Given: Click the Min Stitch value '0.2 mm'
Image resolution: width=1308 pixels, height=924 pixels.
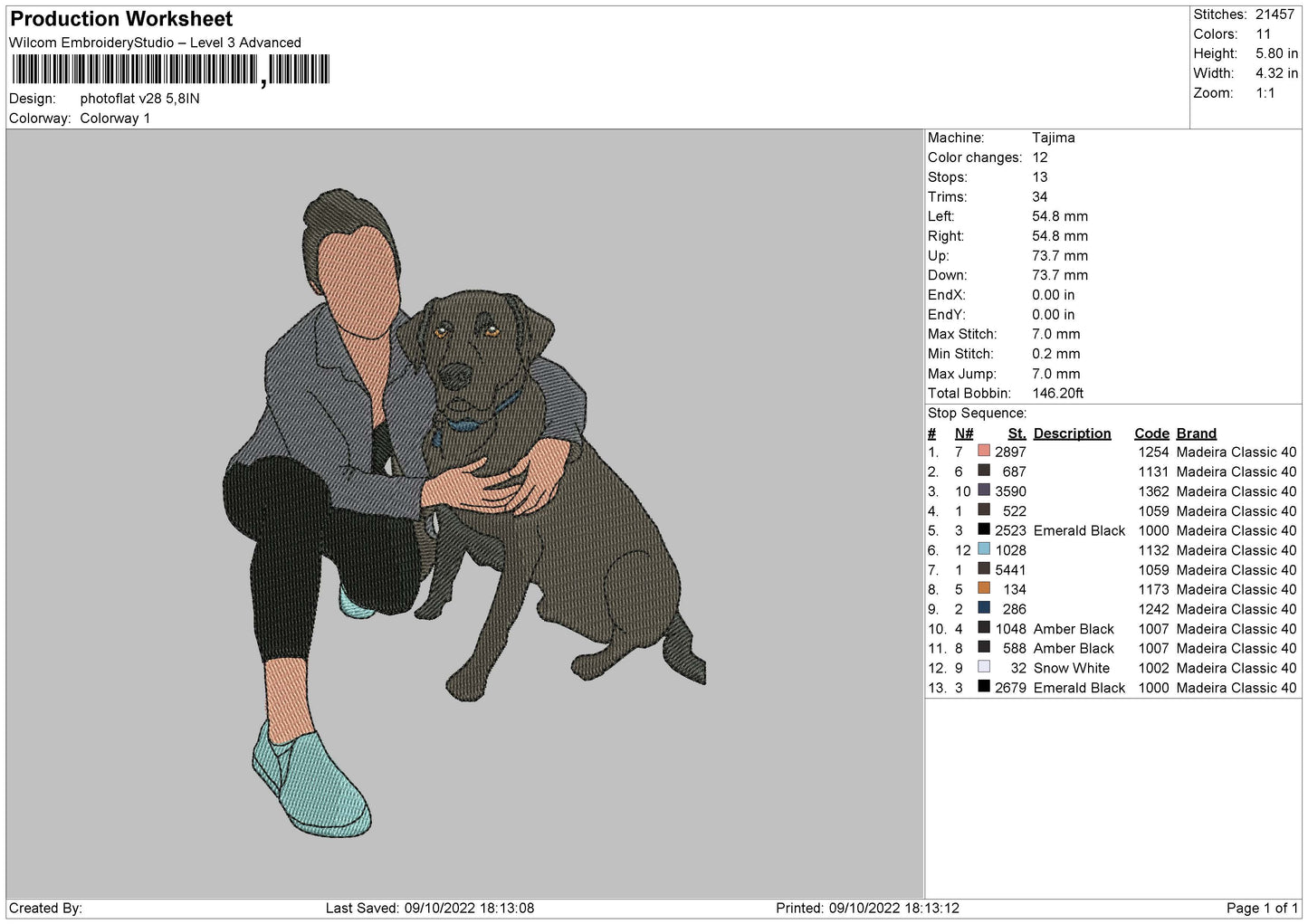Looking at the screenshot, I should (x=1055, y=354).
